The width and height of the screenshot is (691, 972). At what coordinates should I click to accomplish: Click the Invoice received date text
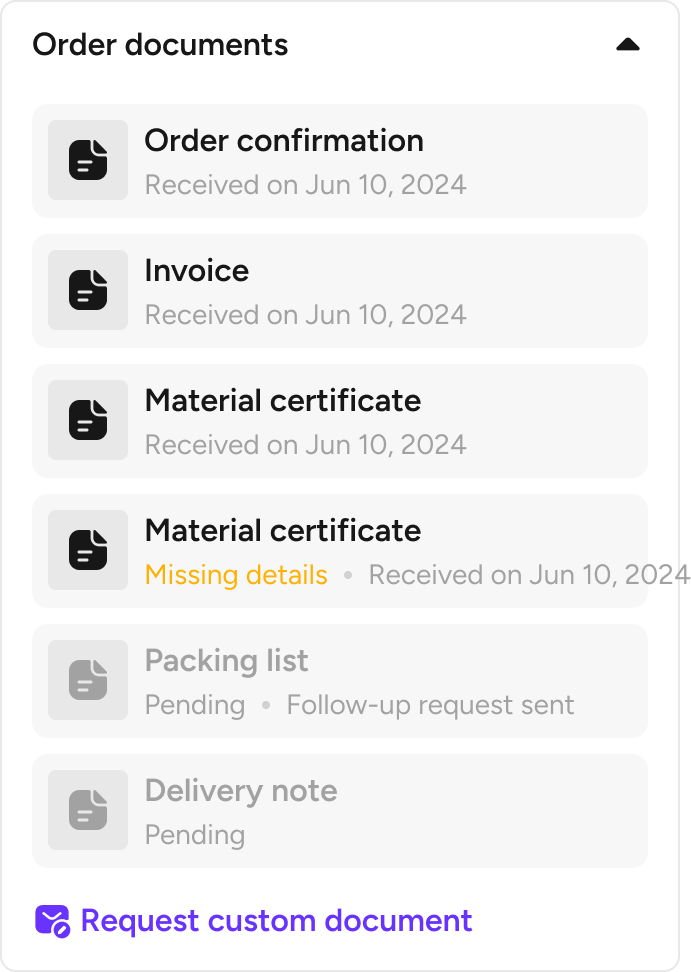click(305, 315)
